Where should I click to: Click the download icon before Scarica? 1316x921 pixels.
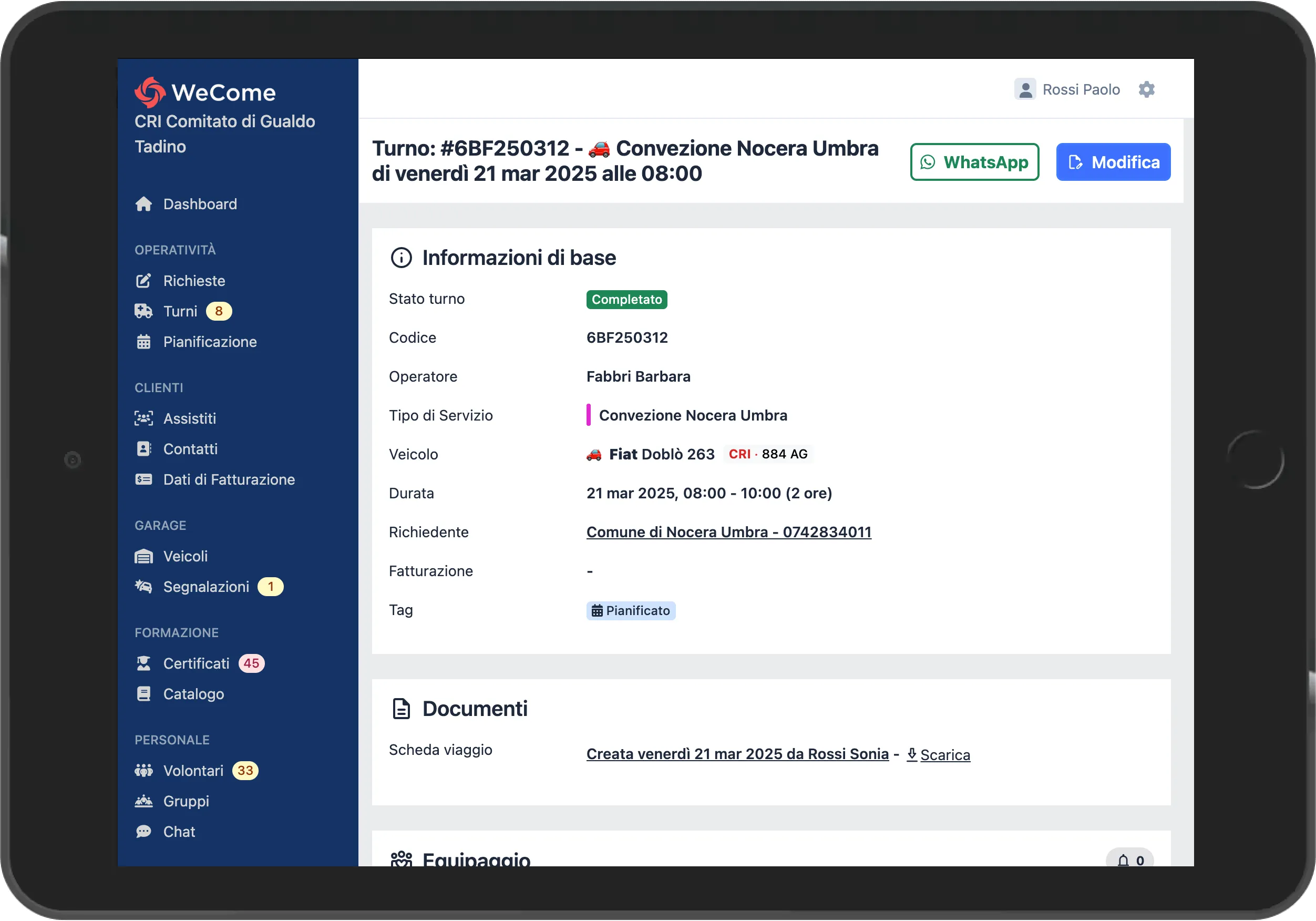[x=912, y=755]
